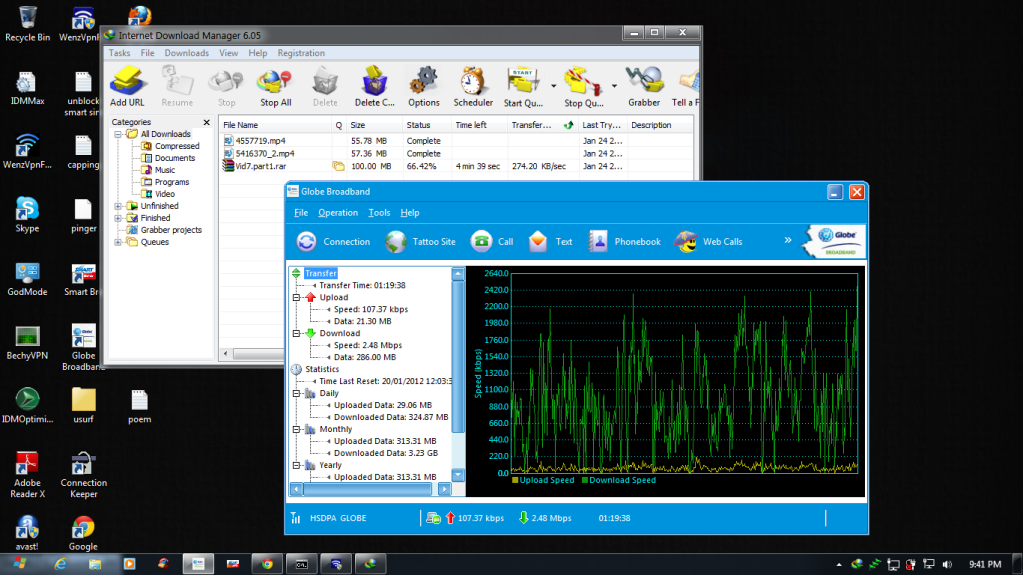
Task: Select the Skype desktop icon
Action: click(x=27, y=215)
